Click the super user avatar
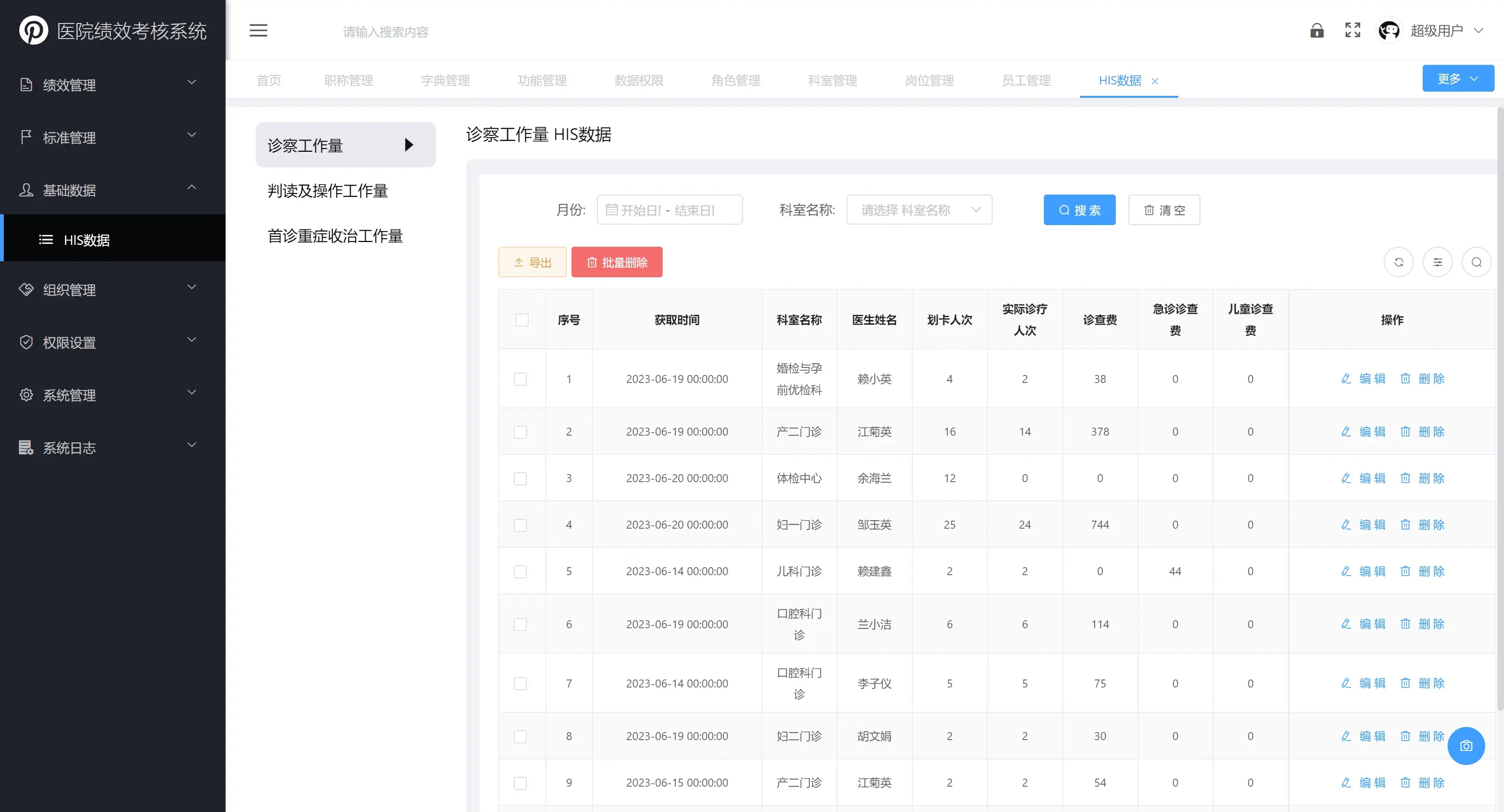 tap(1389, 31)
